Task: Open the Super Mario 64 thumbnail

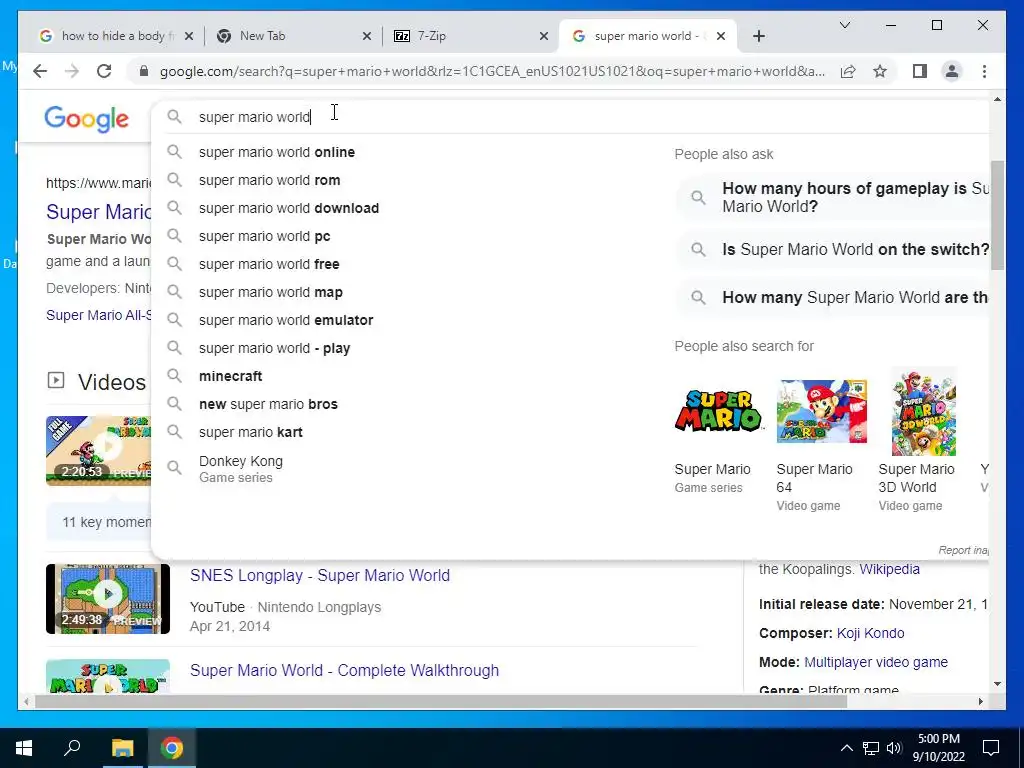Action: [822, 411]
